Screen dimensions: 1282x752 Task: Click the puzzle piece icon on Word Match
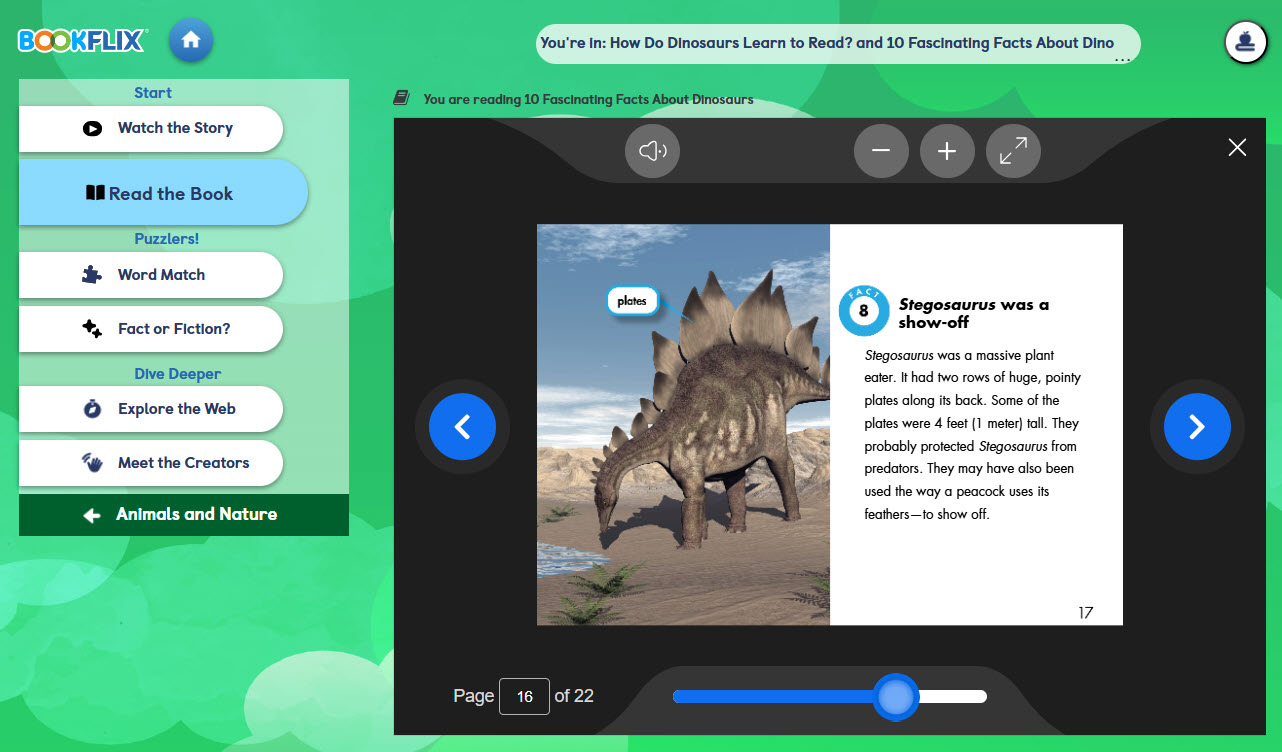[x=92, y=275]
